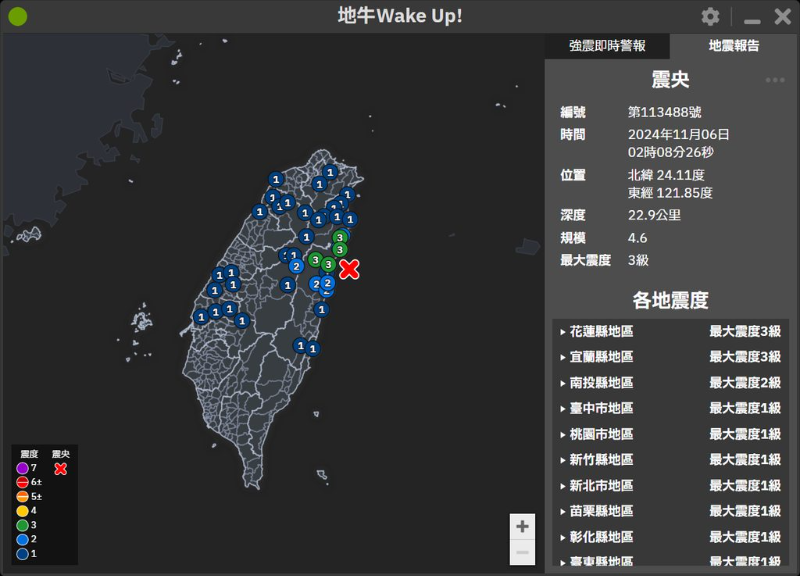Click the red X epicenter marker on map
This screenshot has height=576, width=800.
click(349, 268)
